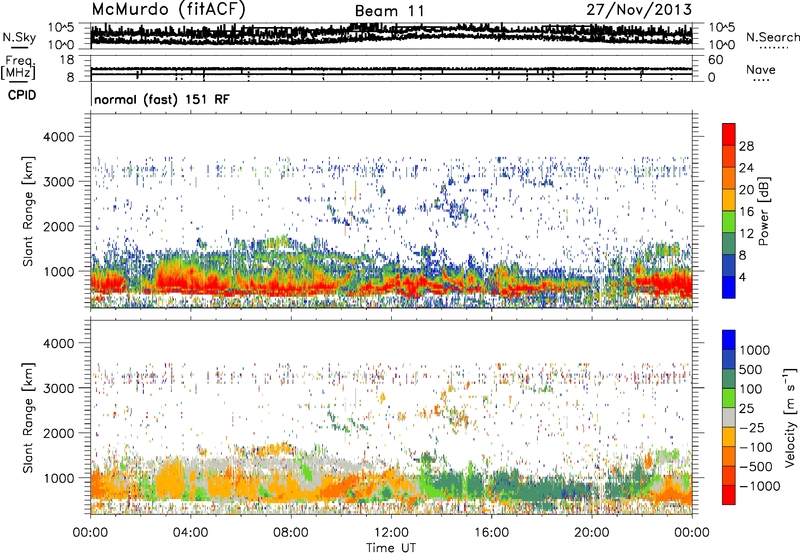
Task: Click the '12:00' time axis tick label
Action: tap(391, 533)
